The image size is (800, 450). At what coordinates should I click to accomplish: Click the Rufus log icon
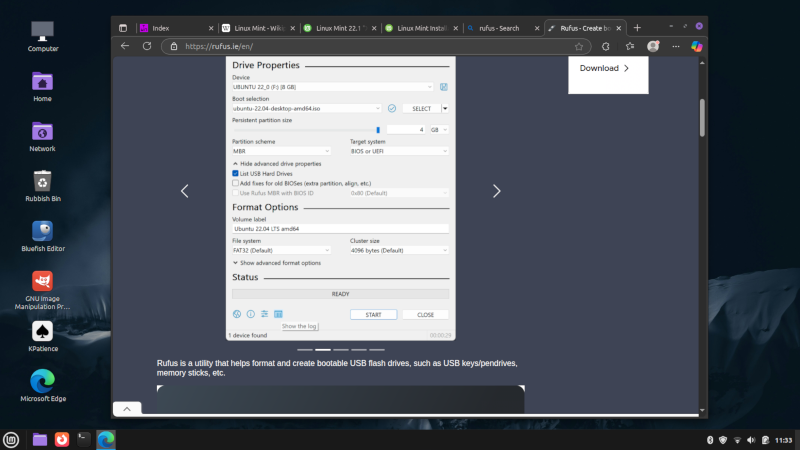pos(279,314)
